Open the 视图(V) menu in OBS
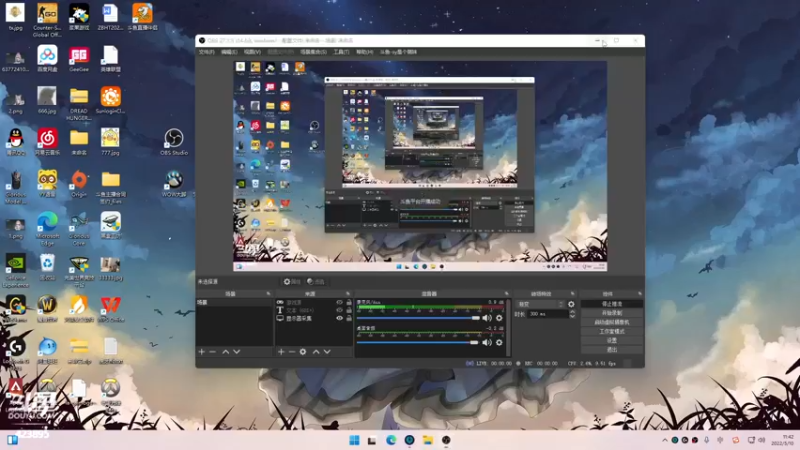The height and width of the screenshot is (450, 800). [252, 52]
